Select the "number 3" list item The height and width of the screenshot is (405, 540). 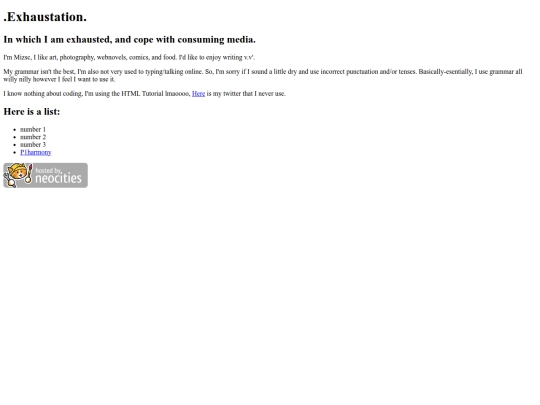click(33, 145)
